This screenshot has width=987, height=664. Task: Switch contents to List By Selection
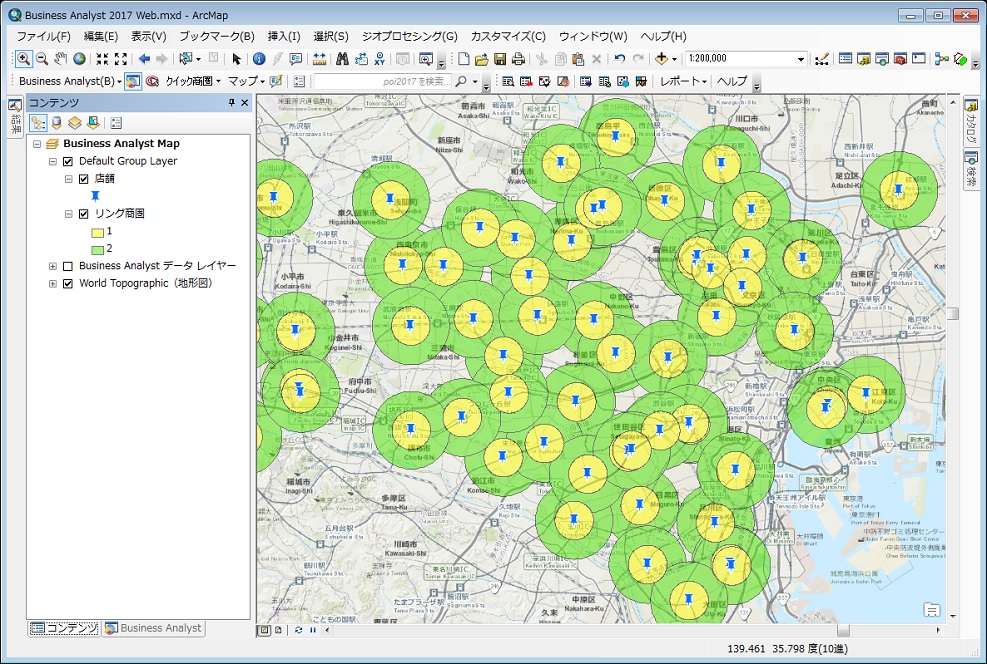coord(93,123)
